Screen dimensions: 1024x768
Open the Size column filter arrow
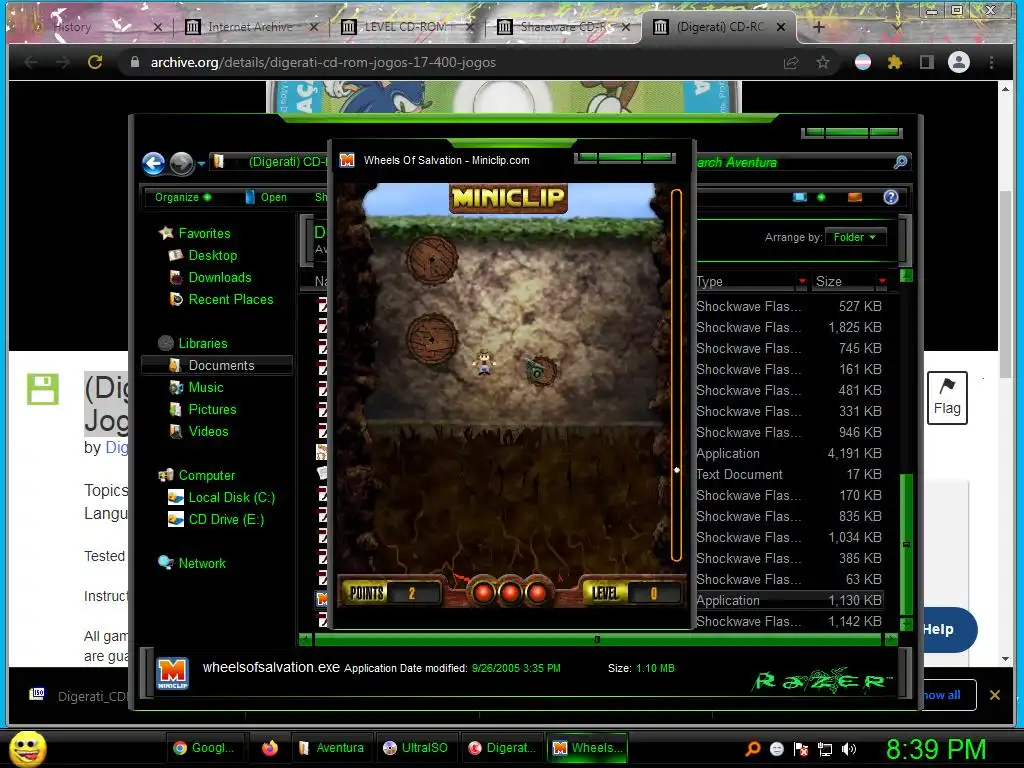pos(882,281)
